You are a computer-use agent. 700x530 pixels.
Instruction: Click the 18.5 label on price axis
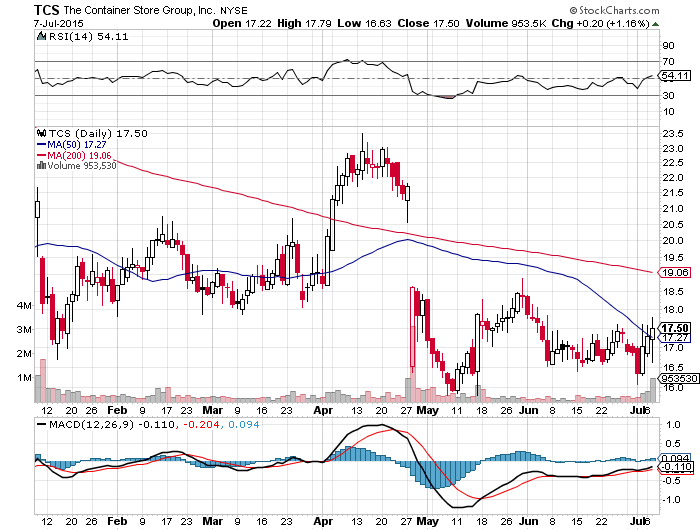(x=673, y=292)
